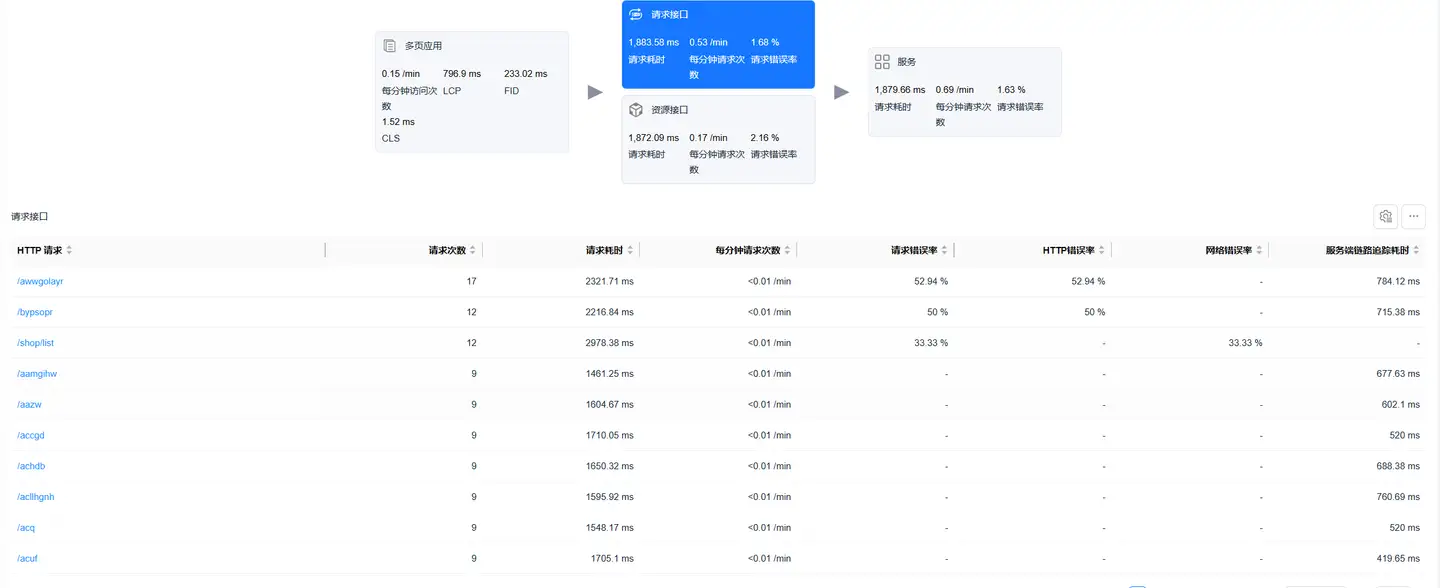The height and width of the screenshot is (588, 1440).
Task: Click the 多页应用 document icon
Action: pyautogui.click(x=390, y=46)
